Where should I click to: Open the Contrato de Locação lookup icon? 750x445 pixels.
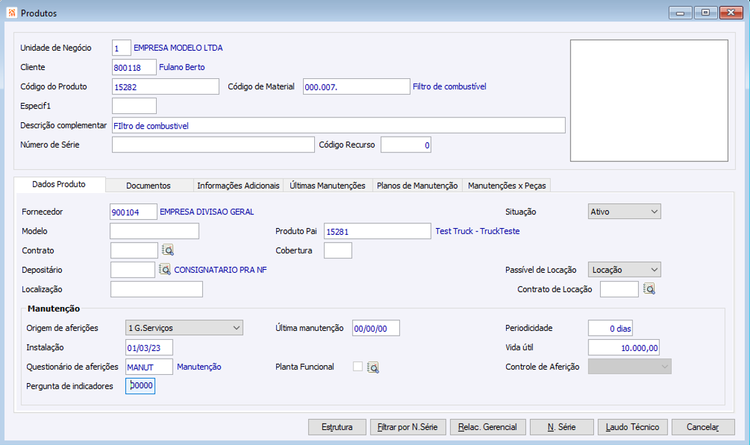(649, 289)
